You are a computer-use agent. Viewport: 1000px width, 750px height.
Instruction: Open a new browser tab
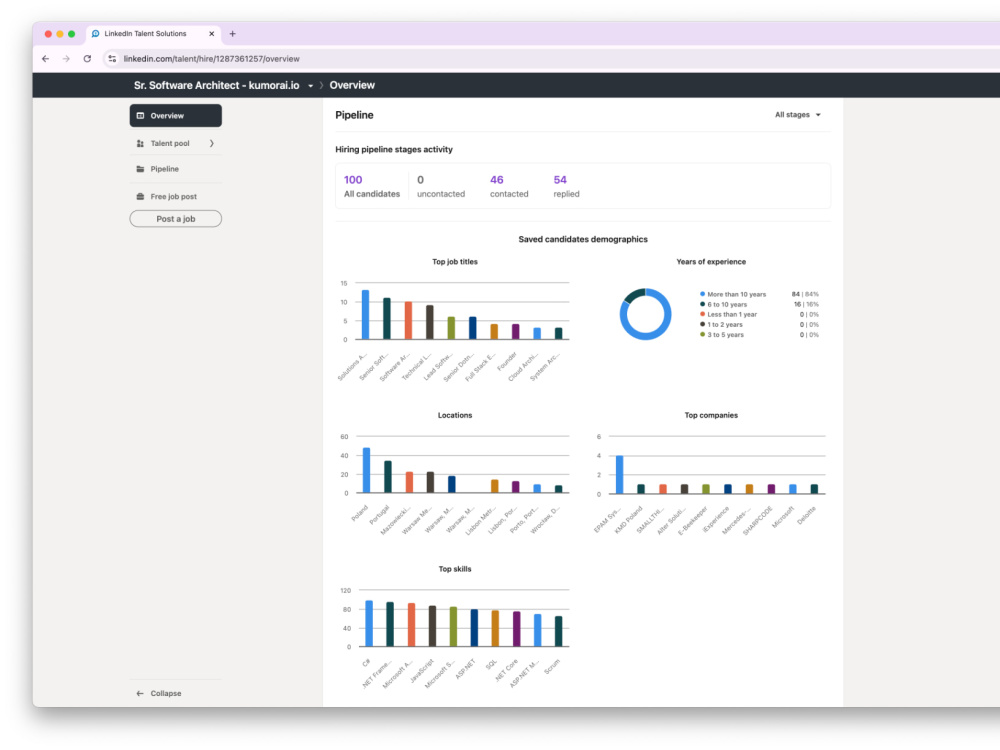coord(233,34)
